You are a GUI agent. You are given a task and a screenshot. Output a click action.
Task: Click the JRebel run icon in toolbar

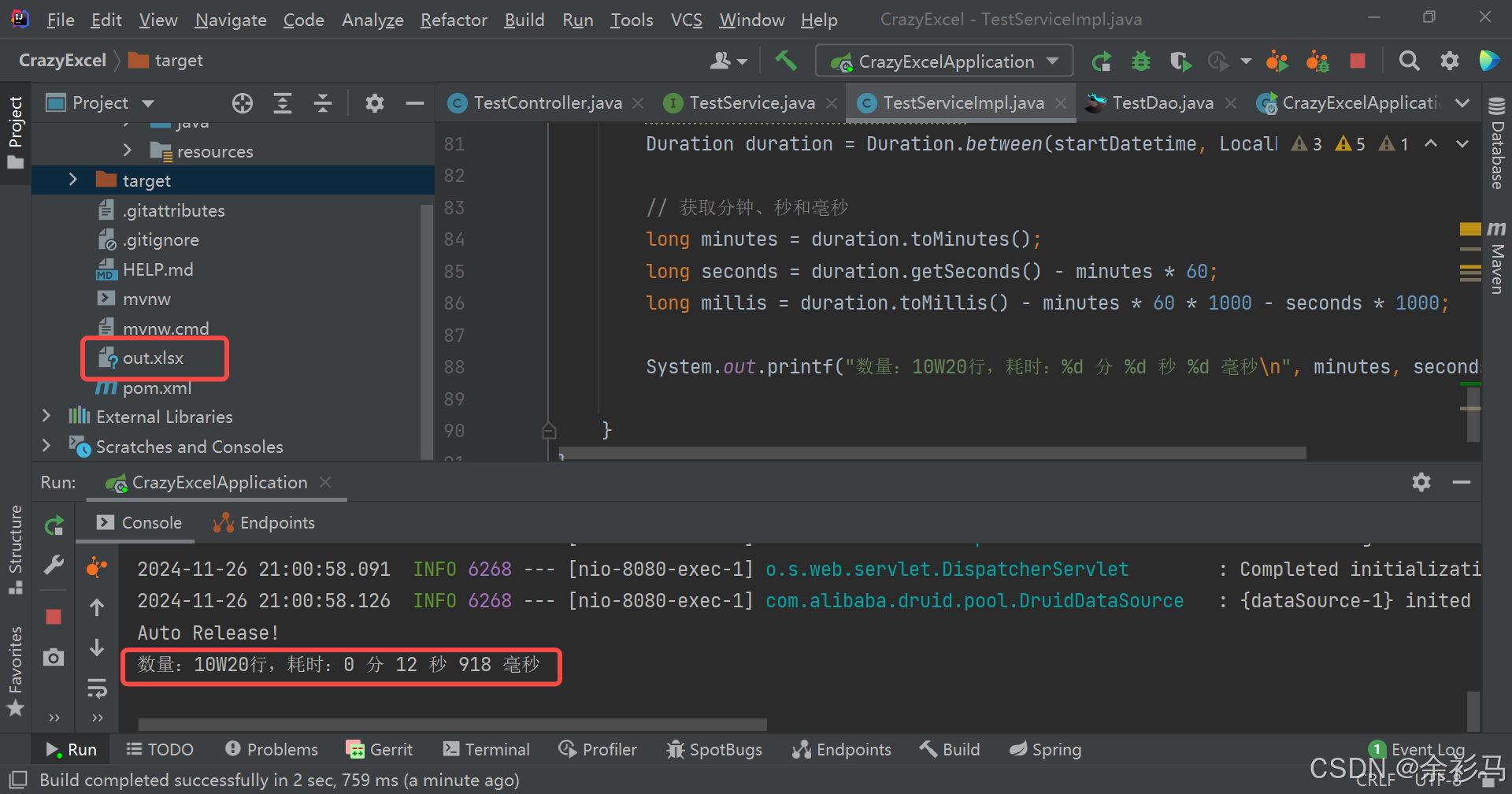(1277, 61)
